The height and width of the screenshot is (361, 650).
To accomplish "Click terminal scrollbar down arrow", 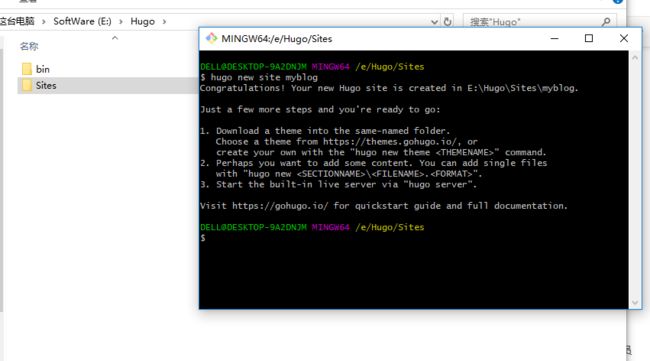I will [635, 303].
